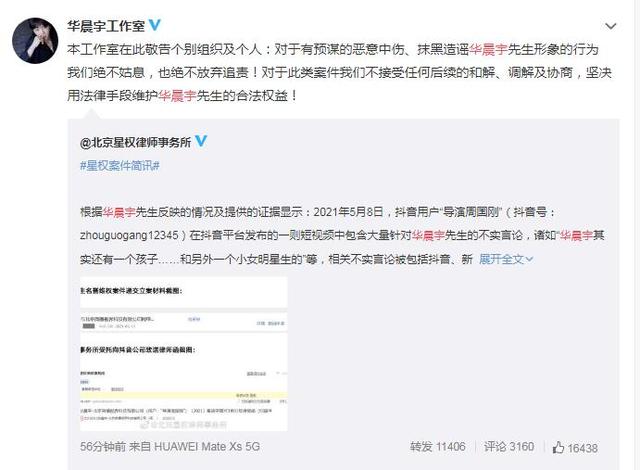This screenshot has height=470, width=640.
Task: Open 华晨宇工作室 profile avatar
Action: (x=35, y=40)
